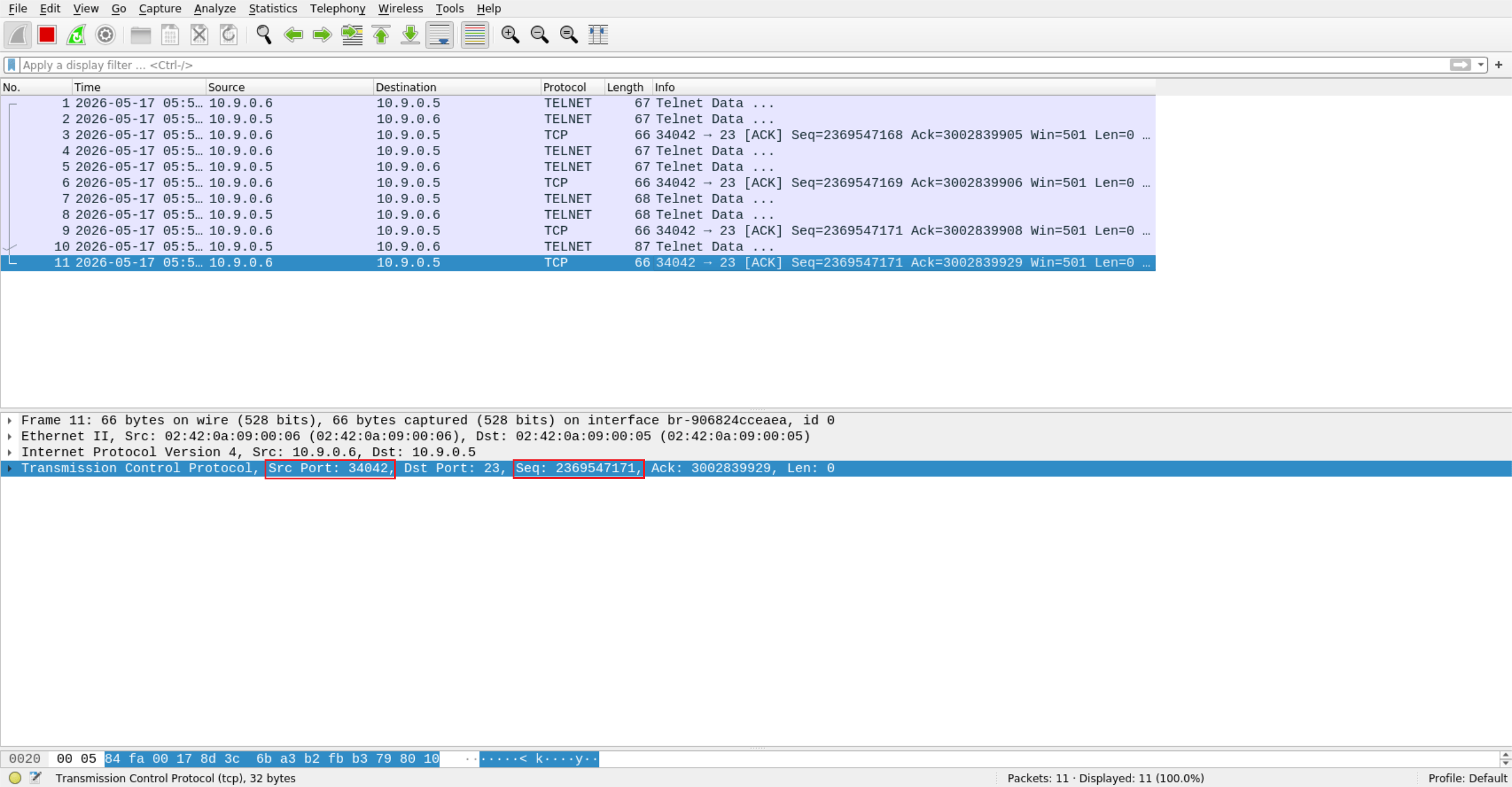The height and width of the screenshot is (787, 1512).
Task: Open the Statistics menu
Action: pos(273,8)
